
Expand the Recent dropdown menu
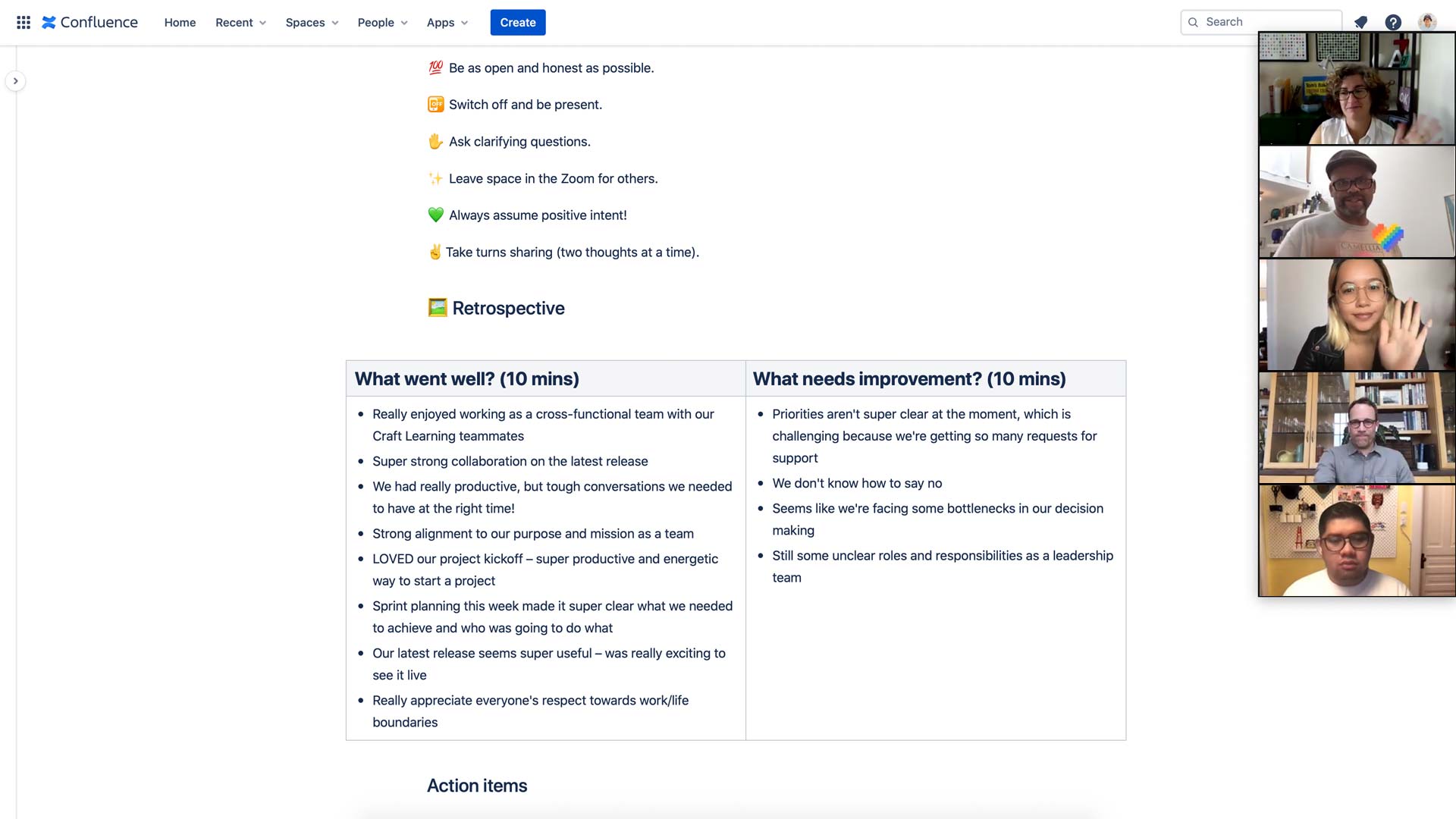click(x=239, y=22)
